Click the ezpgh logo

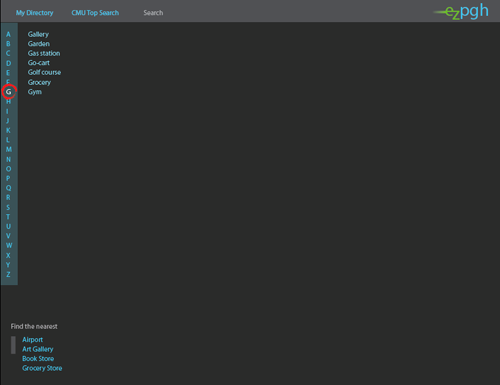coord(461,12)
